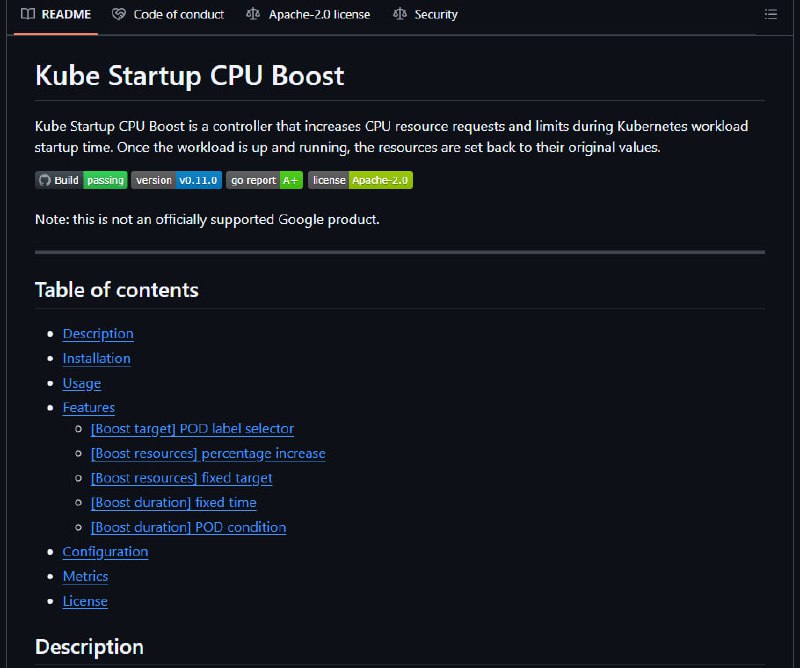Click the Description section heading
800x668 pixels.
click(89, 647)
